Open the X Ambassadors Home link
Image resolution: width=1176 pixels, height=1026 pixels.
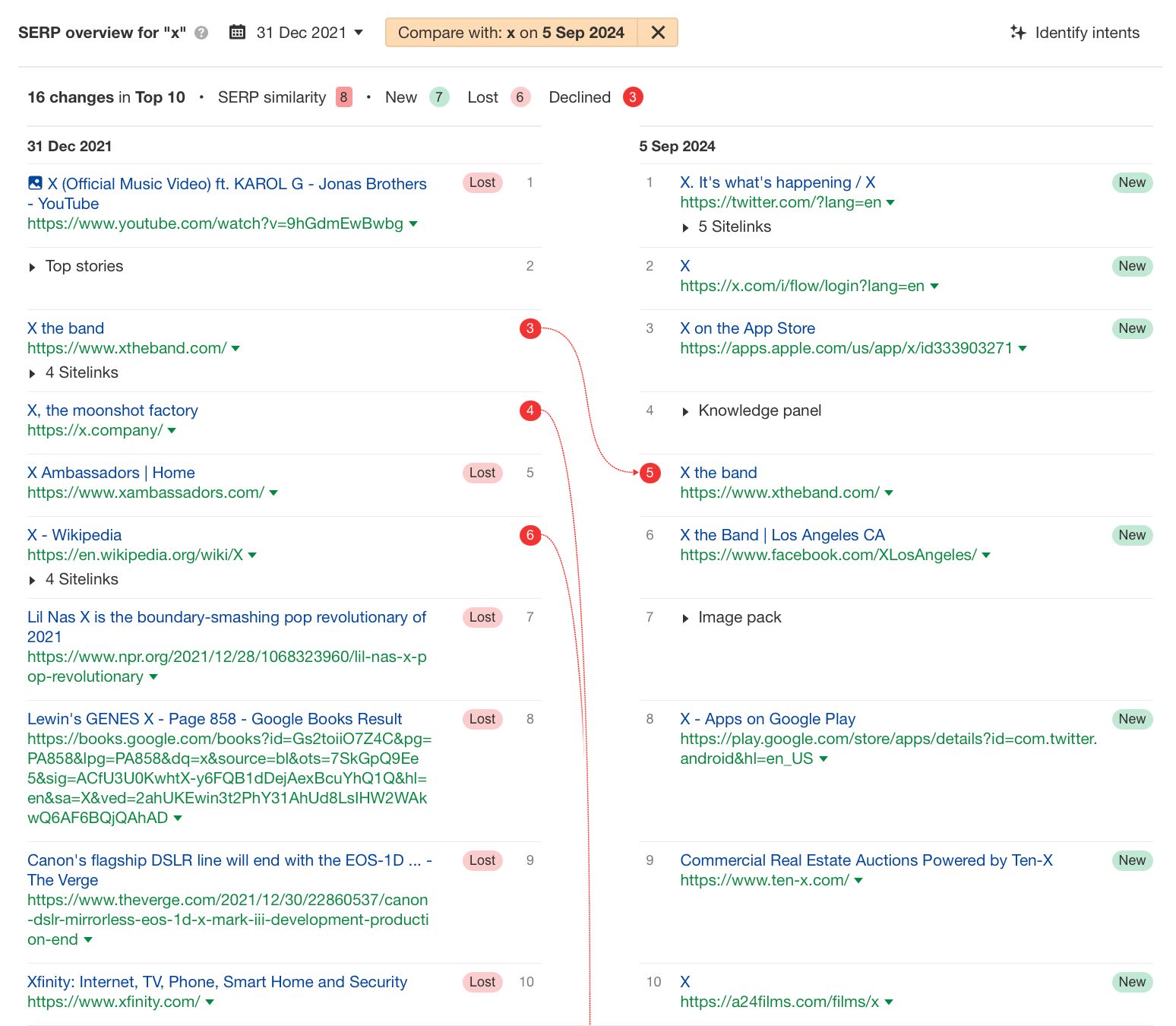click(x=110, y=473)
